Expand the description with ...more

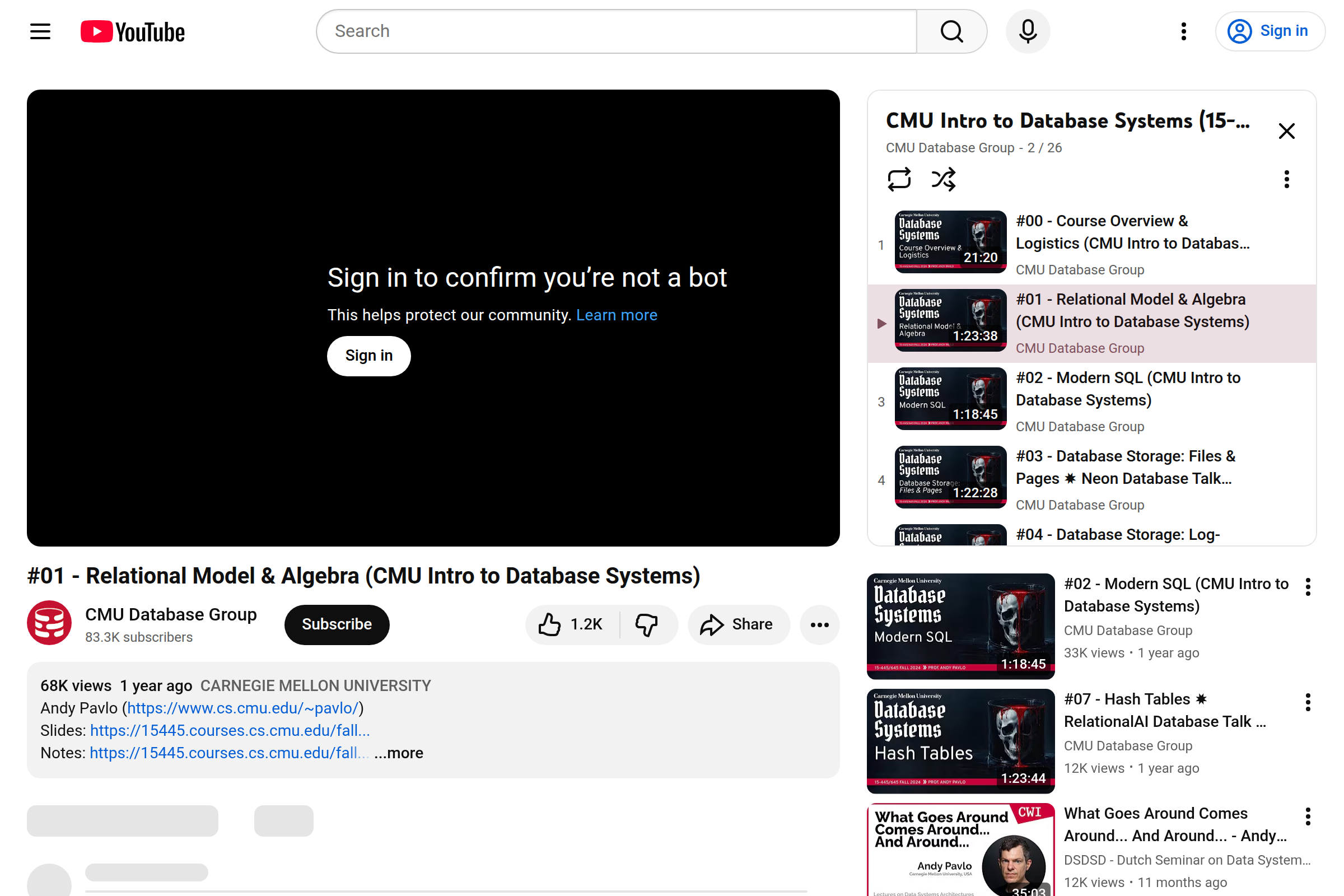coord(399,753)
